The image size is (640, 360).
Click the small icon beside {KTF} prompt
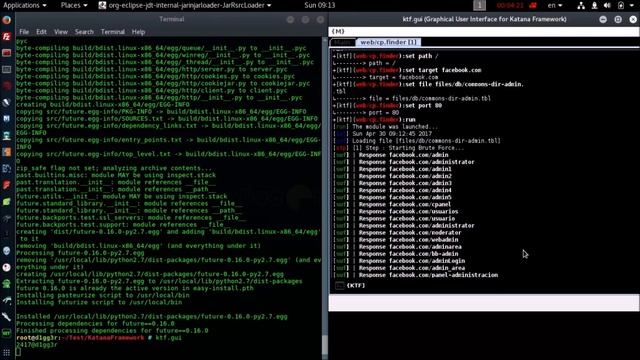339,286
